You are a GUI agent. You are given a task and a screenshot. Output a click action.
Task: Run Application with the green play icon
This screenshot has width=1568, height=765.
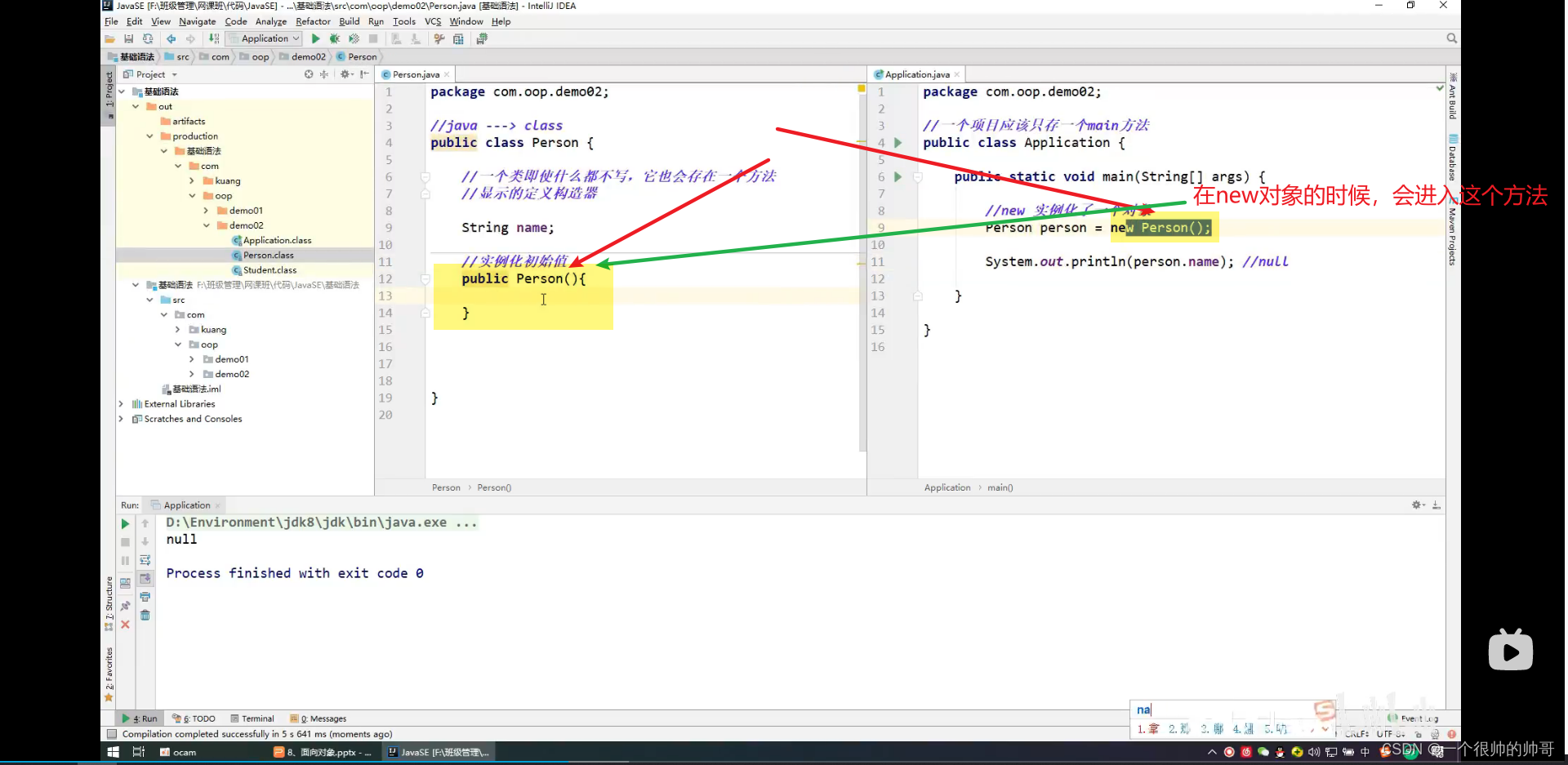coord(315,38)
